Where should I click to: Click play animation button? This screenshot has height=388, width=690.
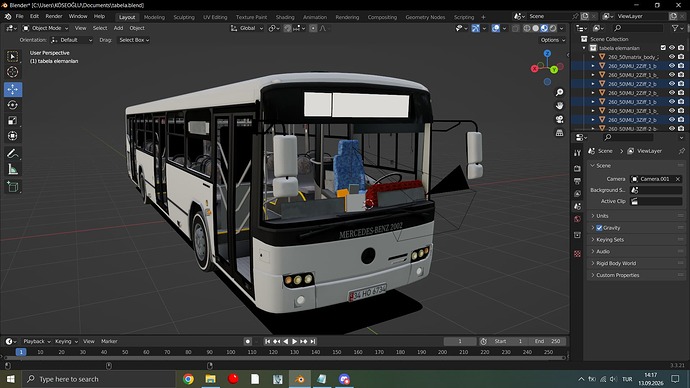click(295, 341)
